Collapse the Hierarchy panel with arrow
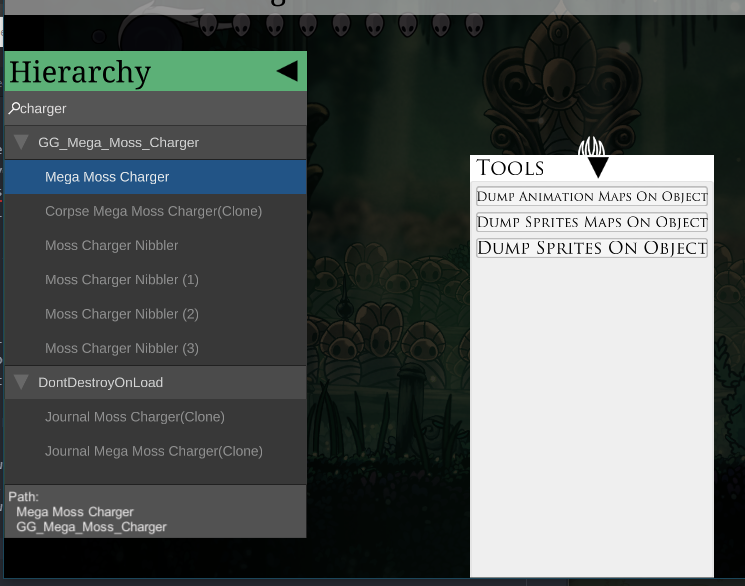Image resolution: width=745 pixels, height=586 pixels. pos(287,71)
